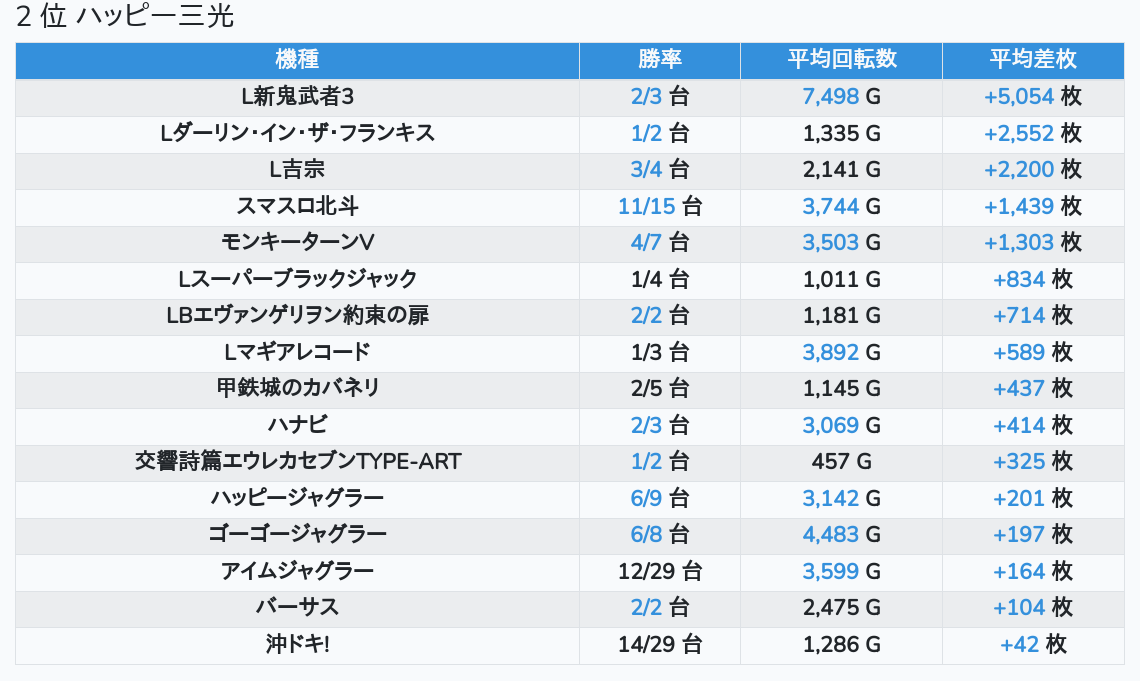This screenshot has height=681, width=1140.
Task: Sort by the 勝率 column header
Action: click(660, 60)
